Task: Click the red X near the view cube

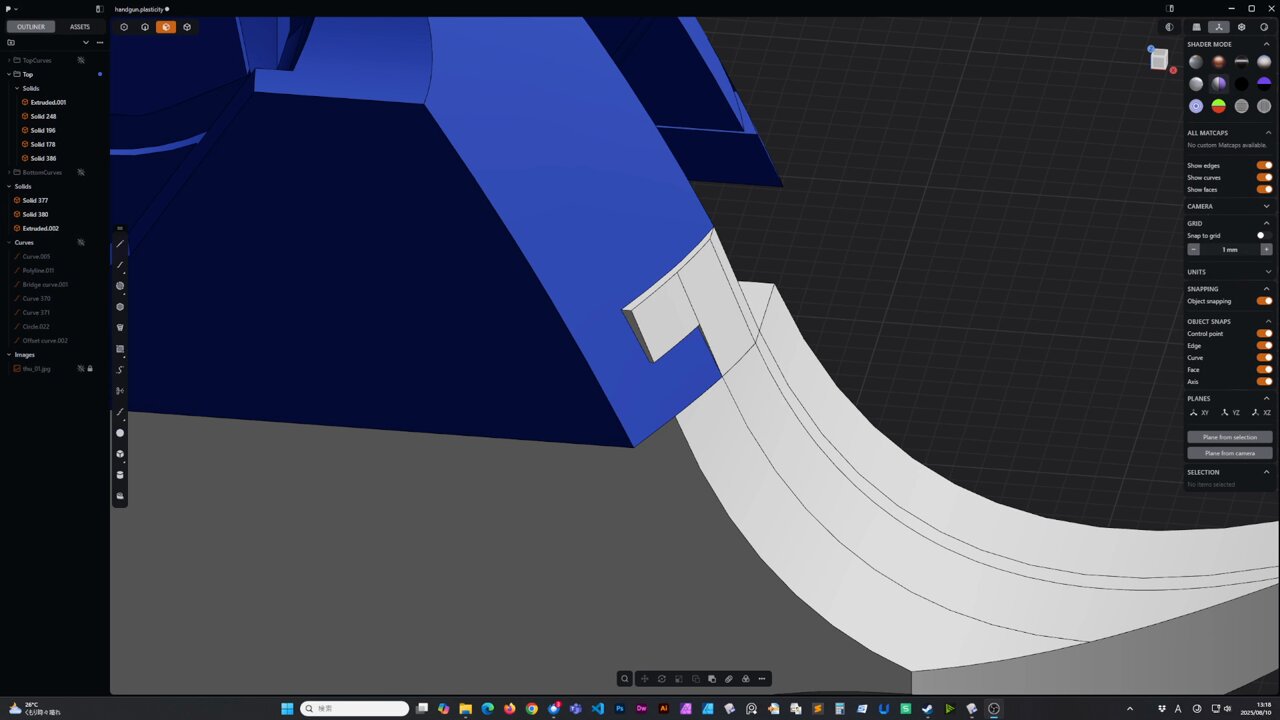Action: pos(1173,70)
